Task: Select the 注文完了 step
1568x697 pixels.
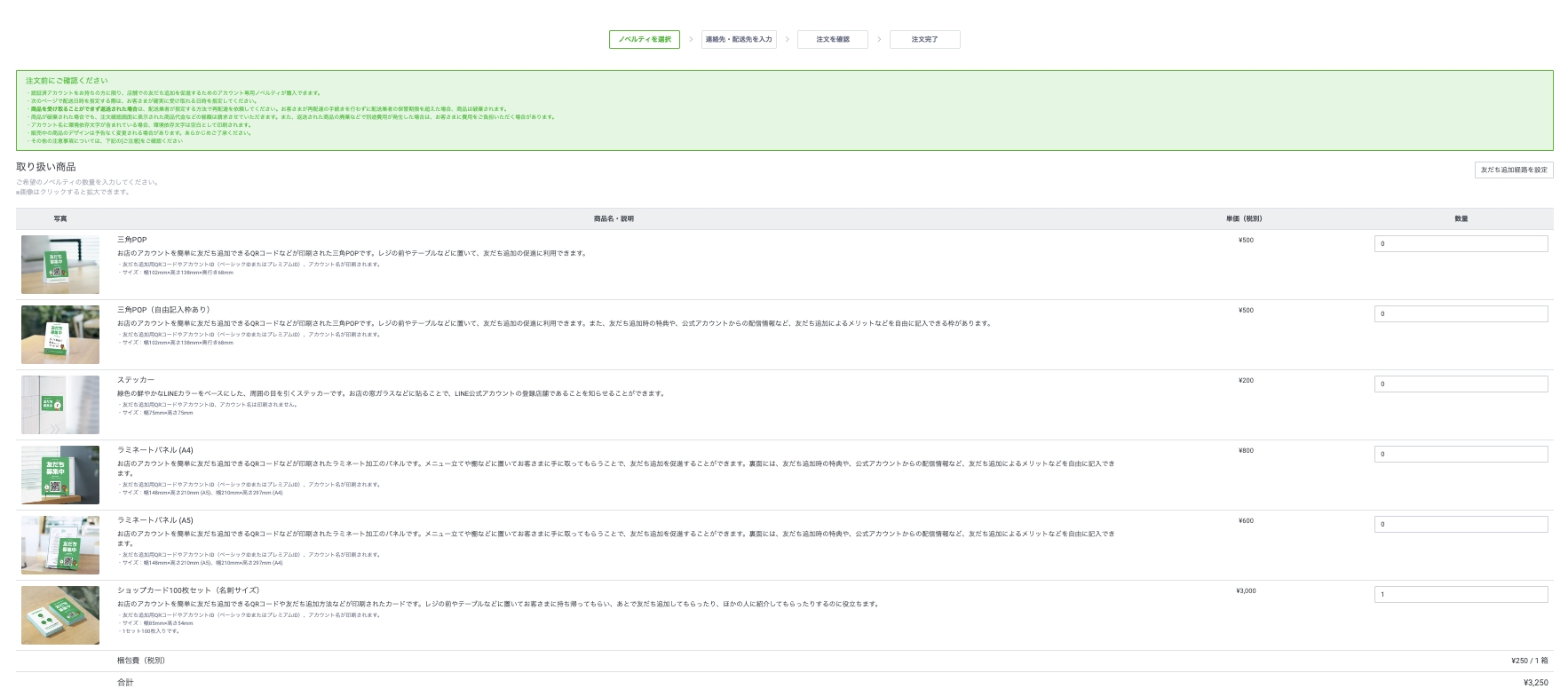Action: pos(924,39)
